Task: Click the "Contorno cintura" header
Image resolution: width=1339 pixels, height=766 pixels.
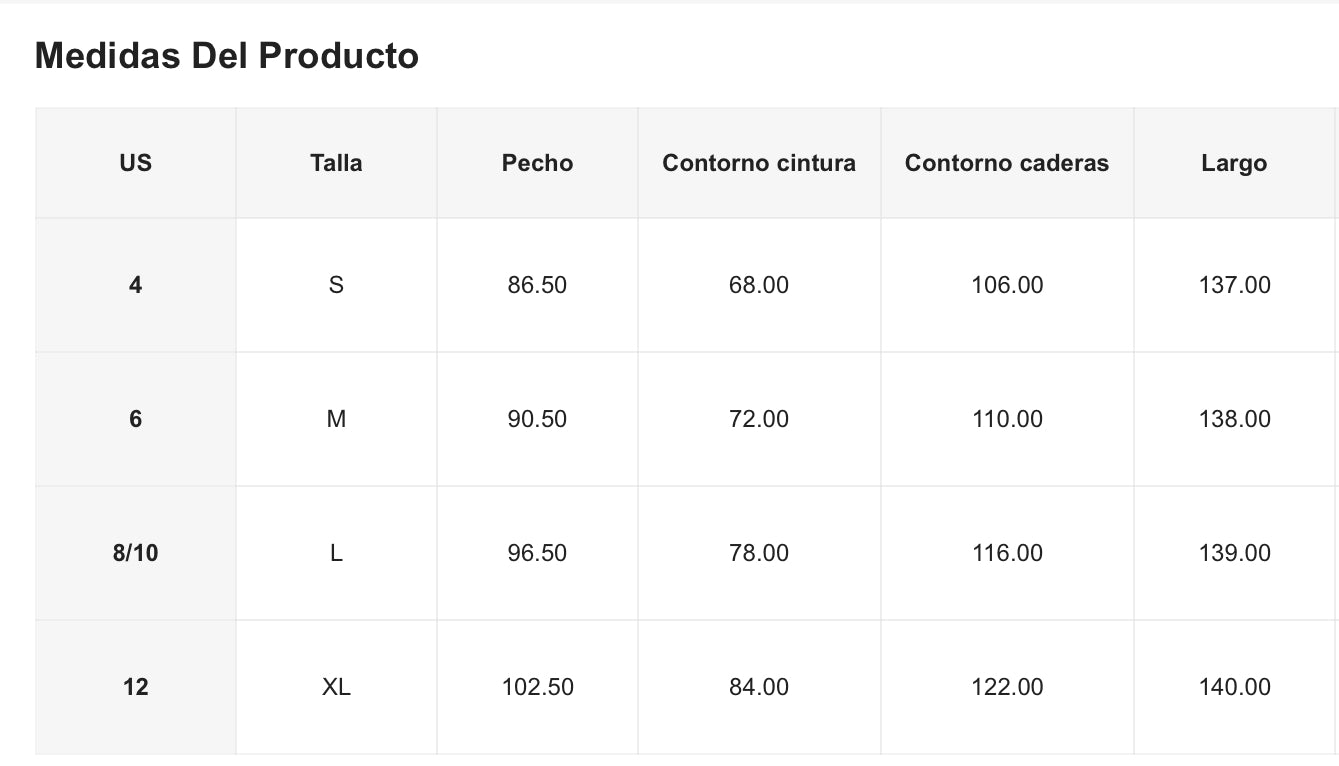Action: point(759,163)
